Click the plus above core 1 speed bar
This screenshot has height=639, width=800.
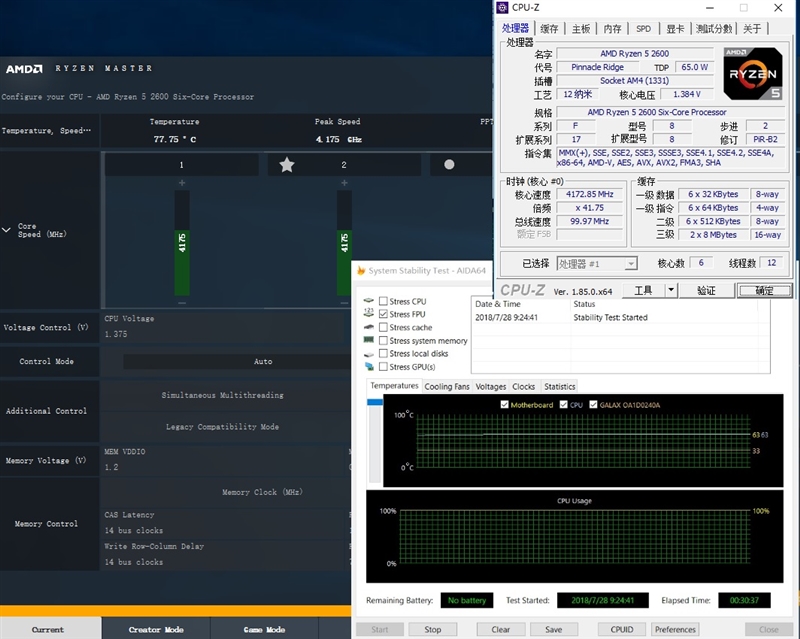click(x=182, y=183)
